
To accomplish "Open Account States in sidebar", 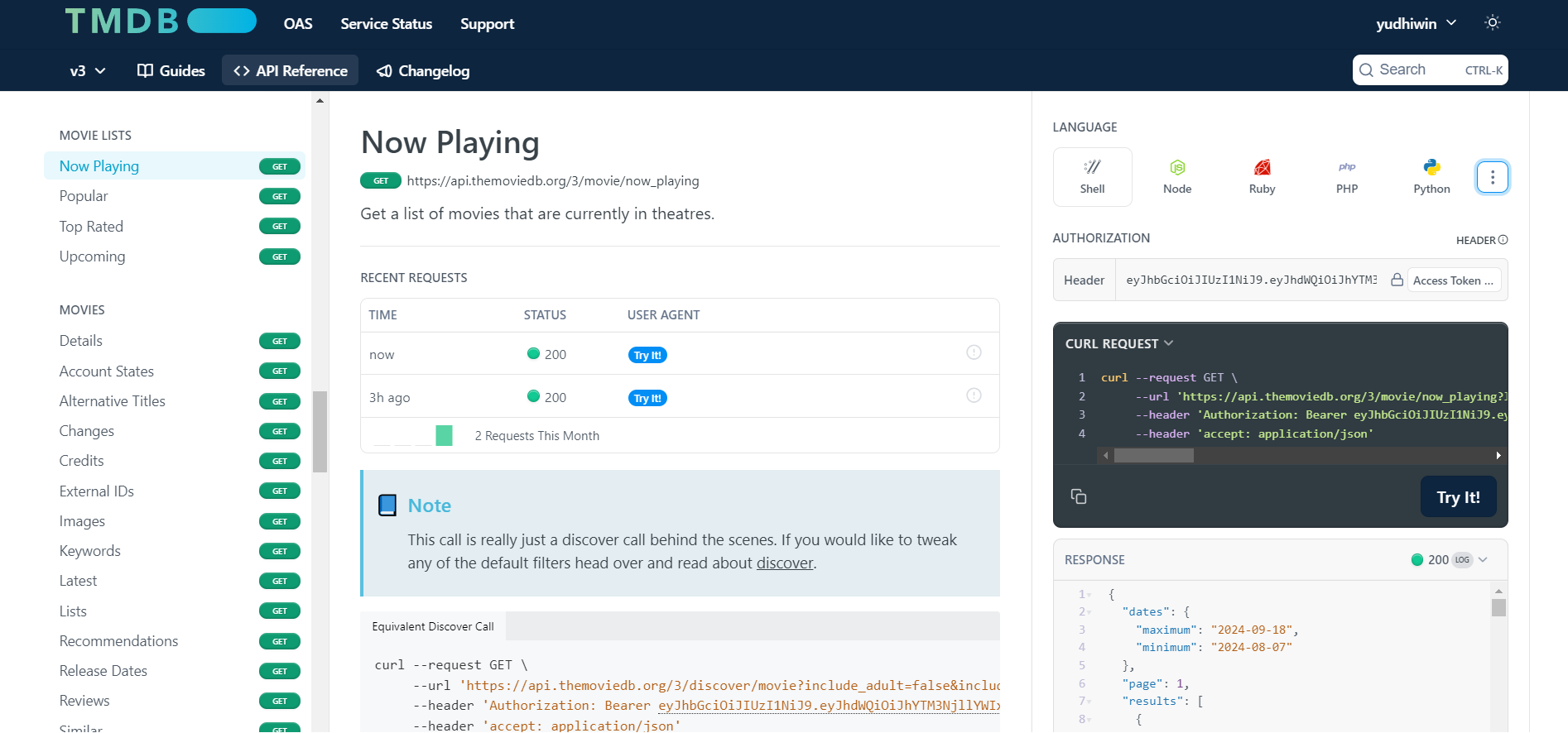I will point(175,371).
